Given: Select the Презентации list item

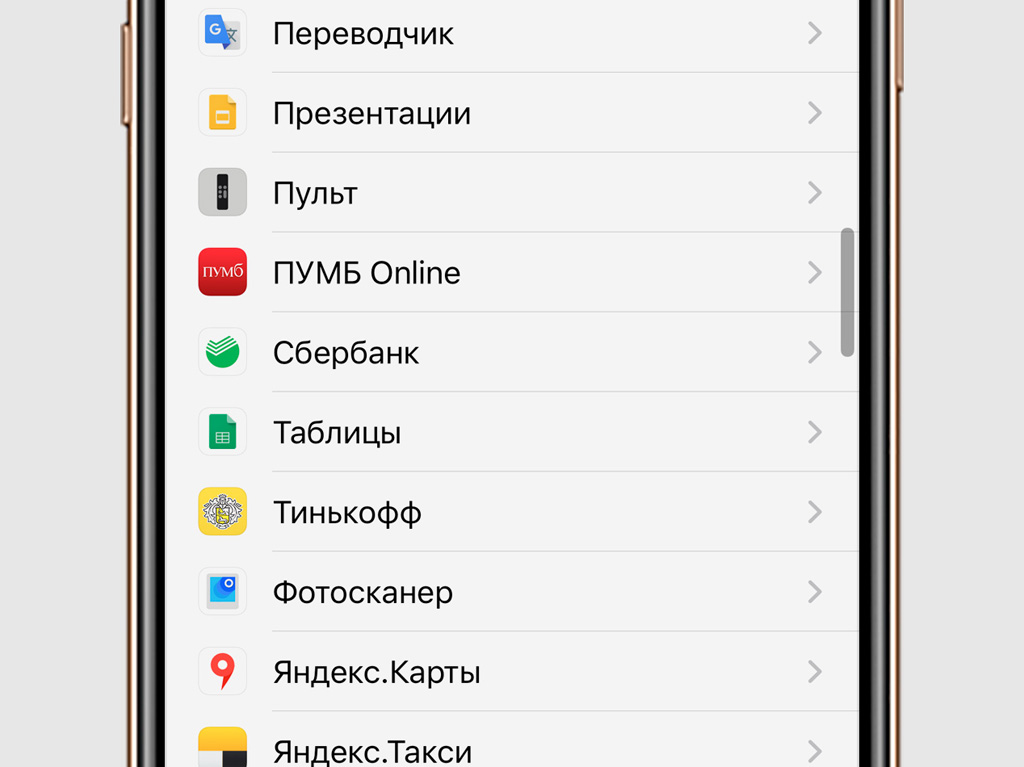Looking at the screenshot, I should (513, 113).
